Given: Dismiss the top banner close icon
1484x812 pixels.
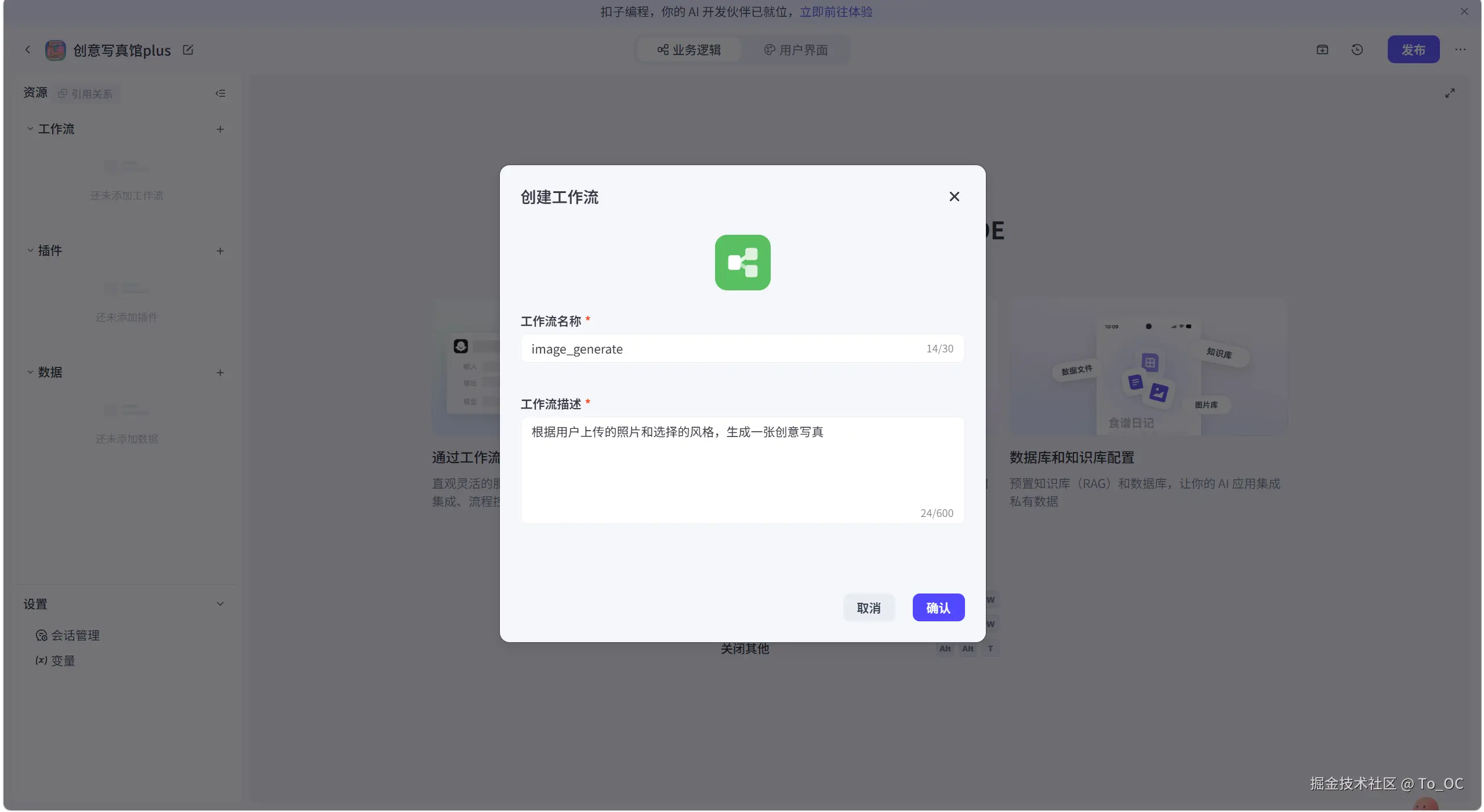Looking at the screenshot, I should coord(1464,12).
